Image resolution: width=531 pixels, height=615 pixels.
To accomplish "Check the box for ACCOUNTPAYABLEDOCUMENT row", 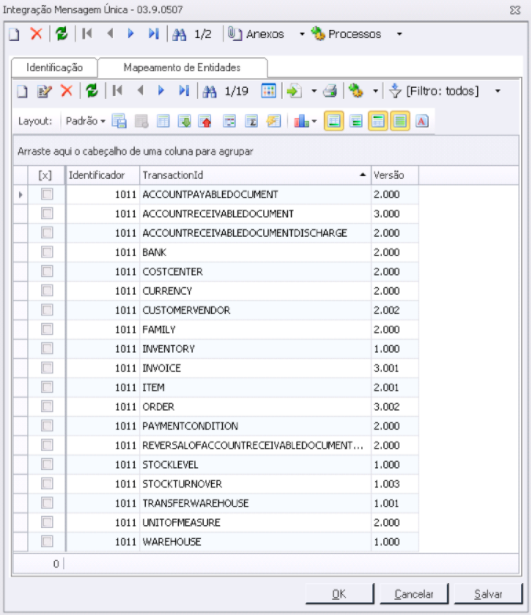I will tap(47, 194).
